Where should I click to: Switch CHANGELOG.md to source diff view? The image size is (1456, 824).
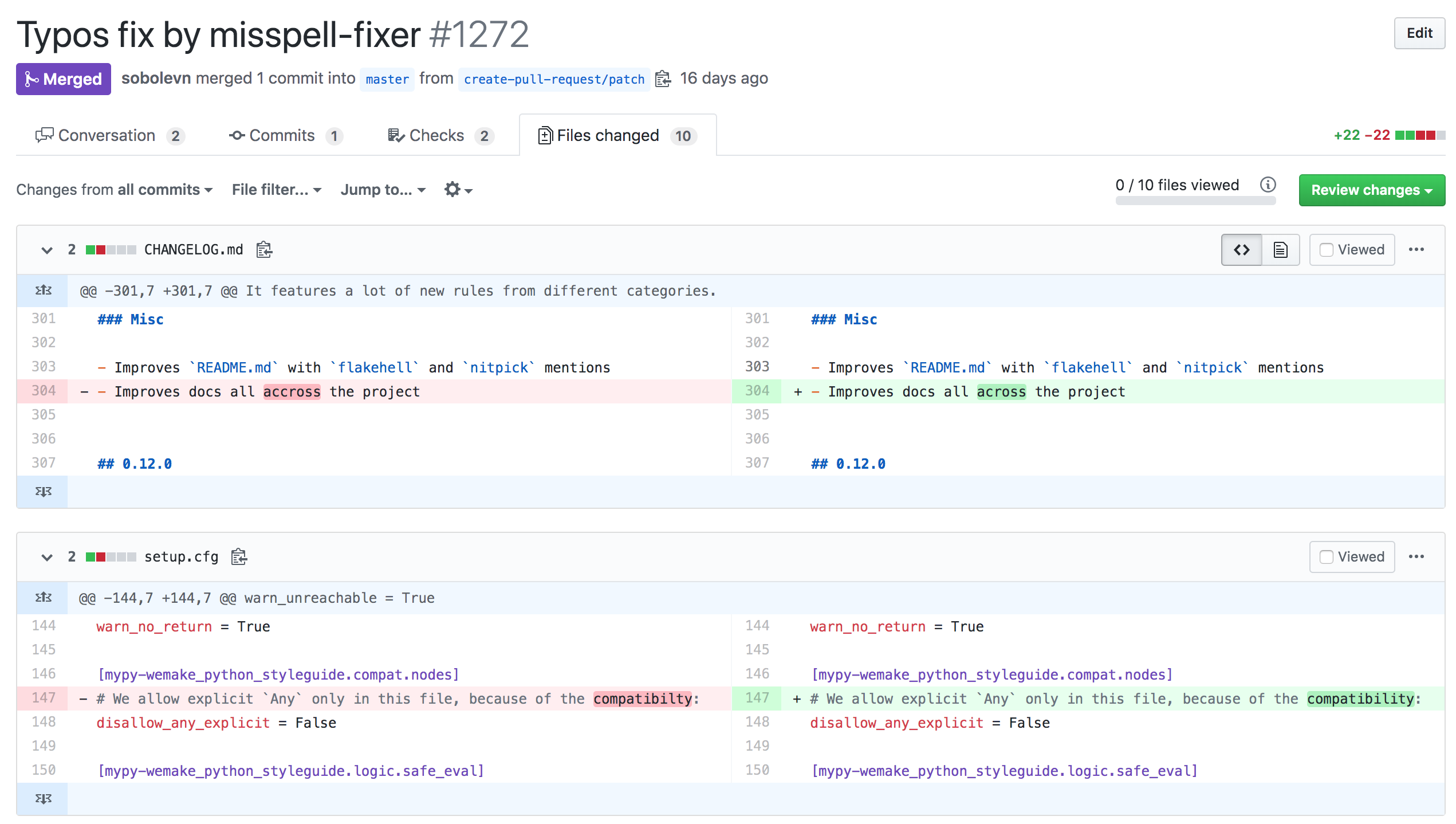(x=1241, y=249)
